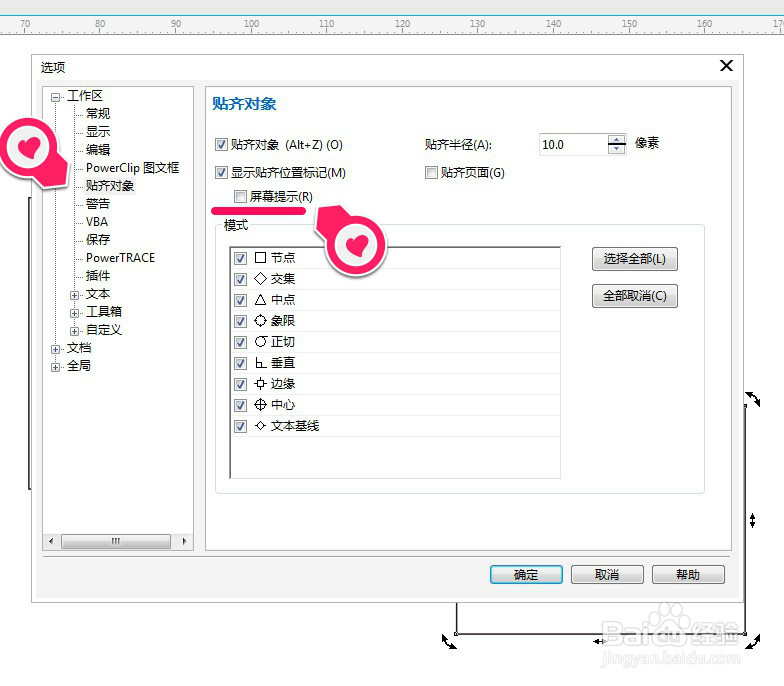Click the 垂直 perpendicular icon

coord(260,362)
